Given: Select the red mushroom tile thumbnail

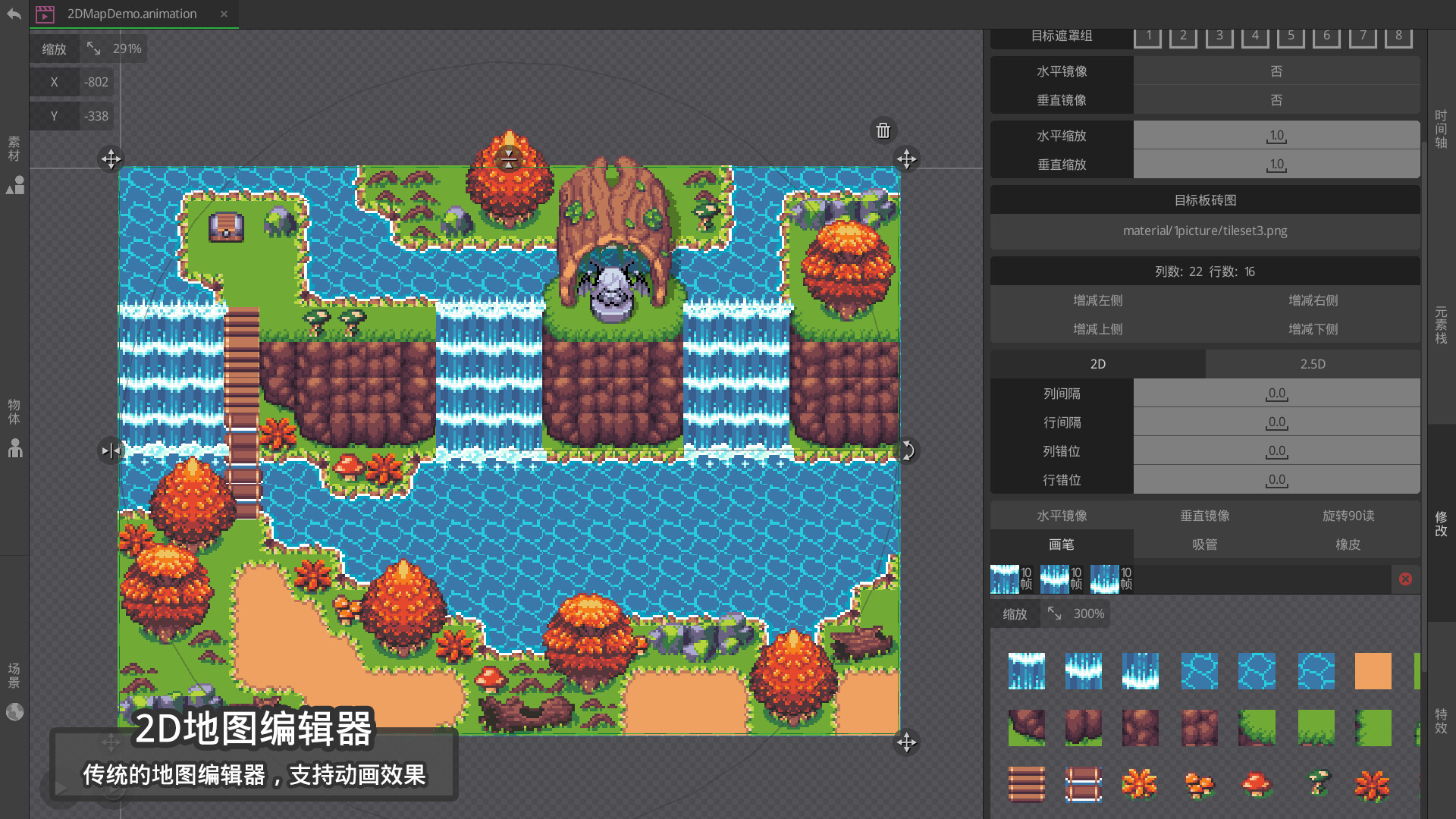Looking at the screenshot, I should point(1257,784).
